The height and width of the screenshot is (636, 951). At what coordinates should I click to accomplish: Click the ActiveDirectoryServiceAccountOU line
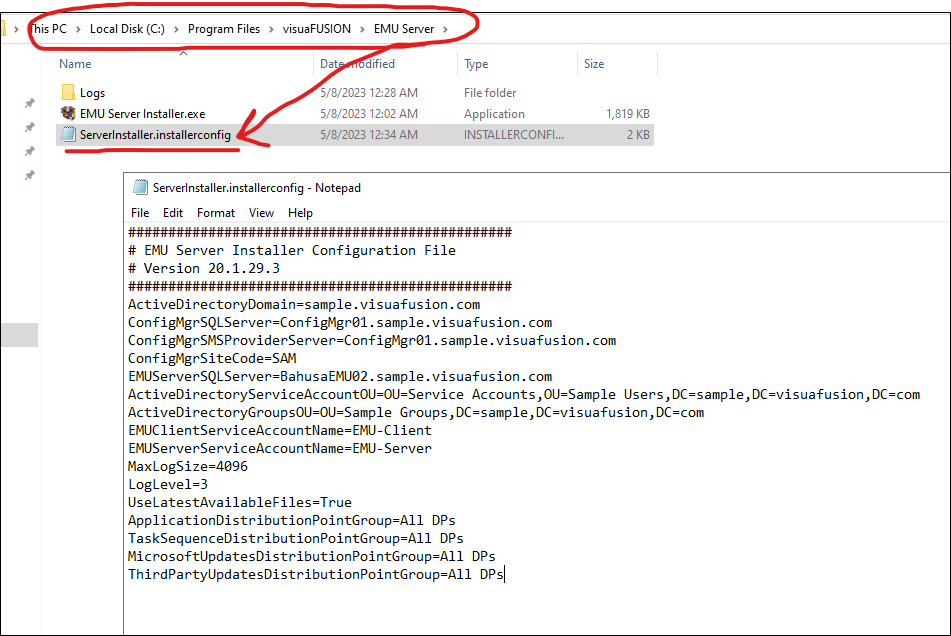(x=524, y=395)
